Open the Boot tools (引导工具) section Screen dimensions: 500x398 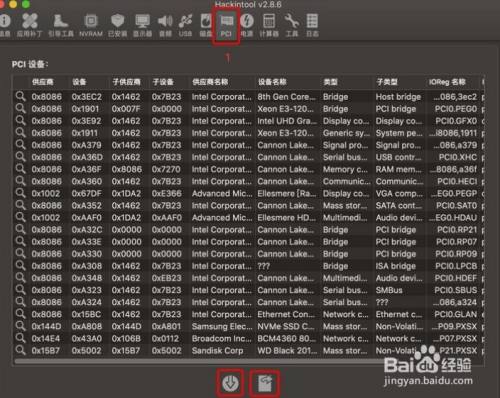[61, 25]
